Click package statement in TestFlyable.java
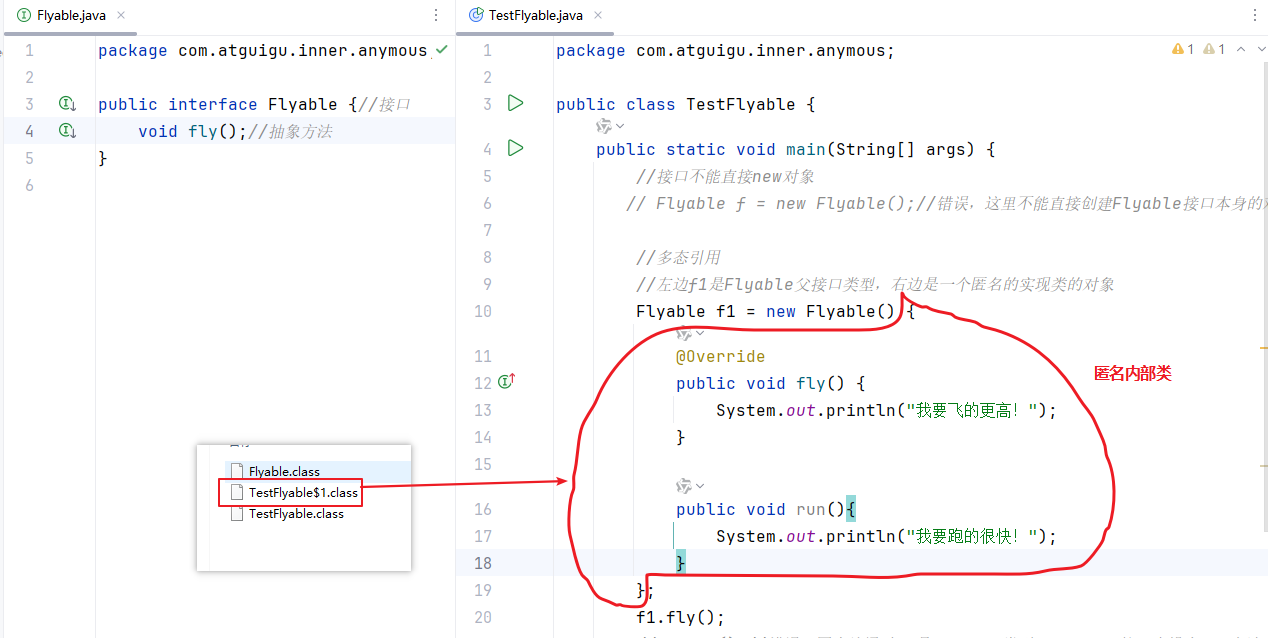The image size is (1268, 638). point(726,50)
